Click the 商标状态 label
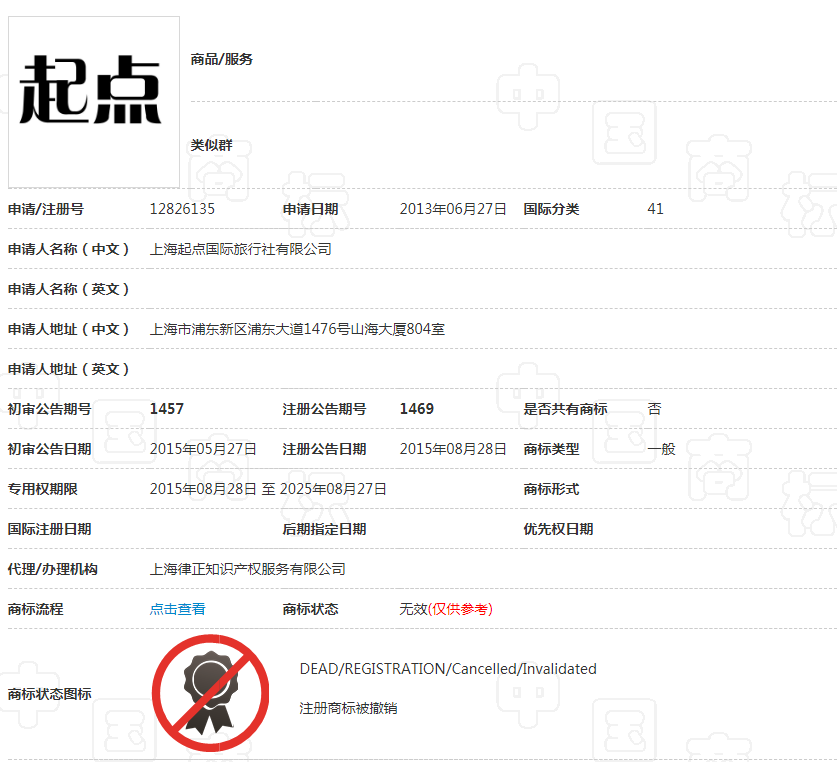837x762 pixels. click(x=310, y=609)
